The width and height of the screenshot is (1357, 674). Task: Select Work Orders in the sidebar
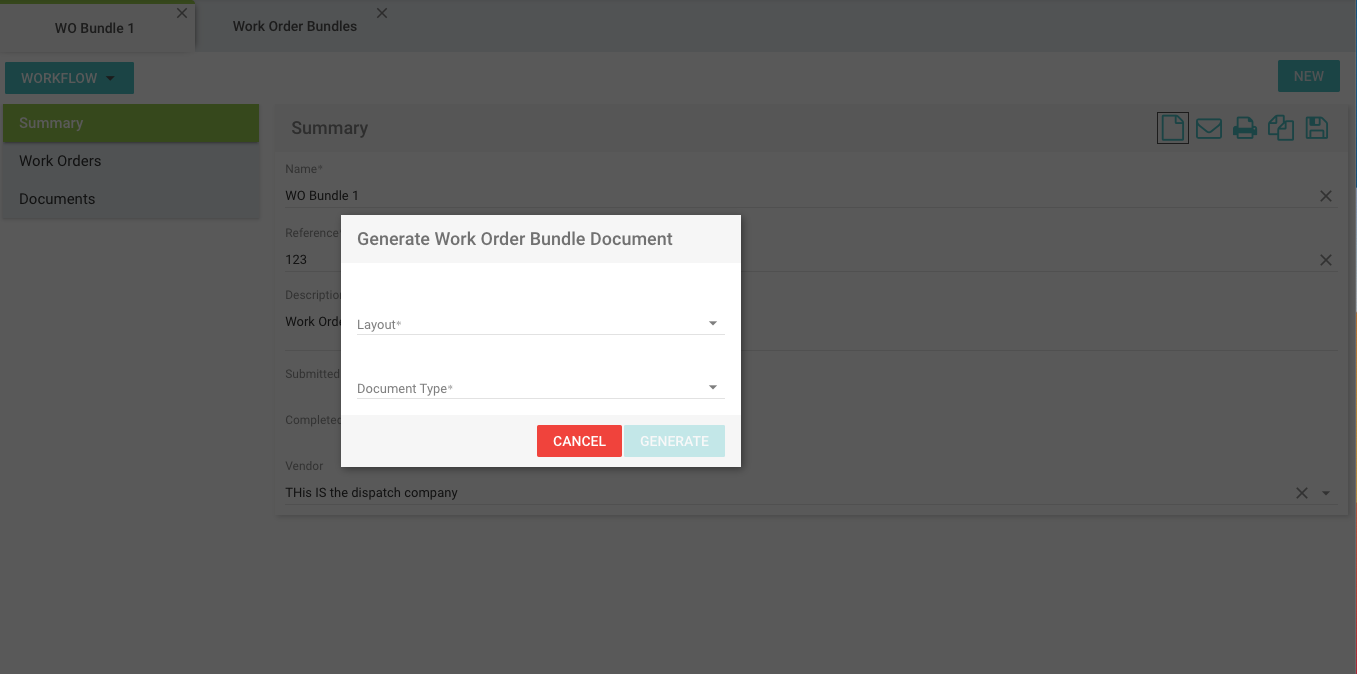click(60, 161)
